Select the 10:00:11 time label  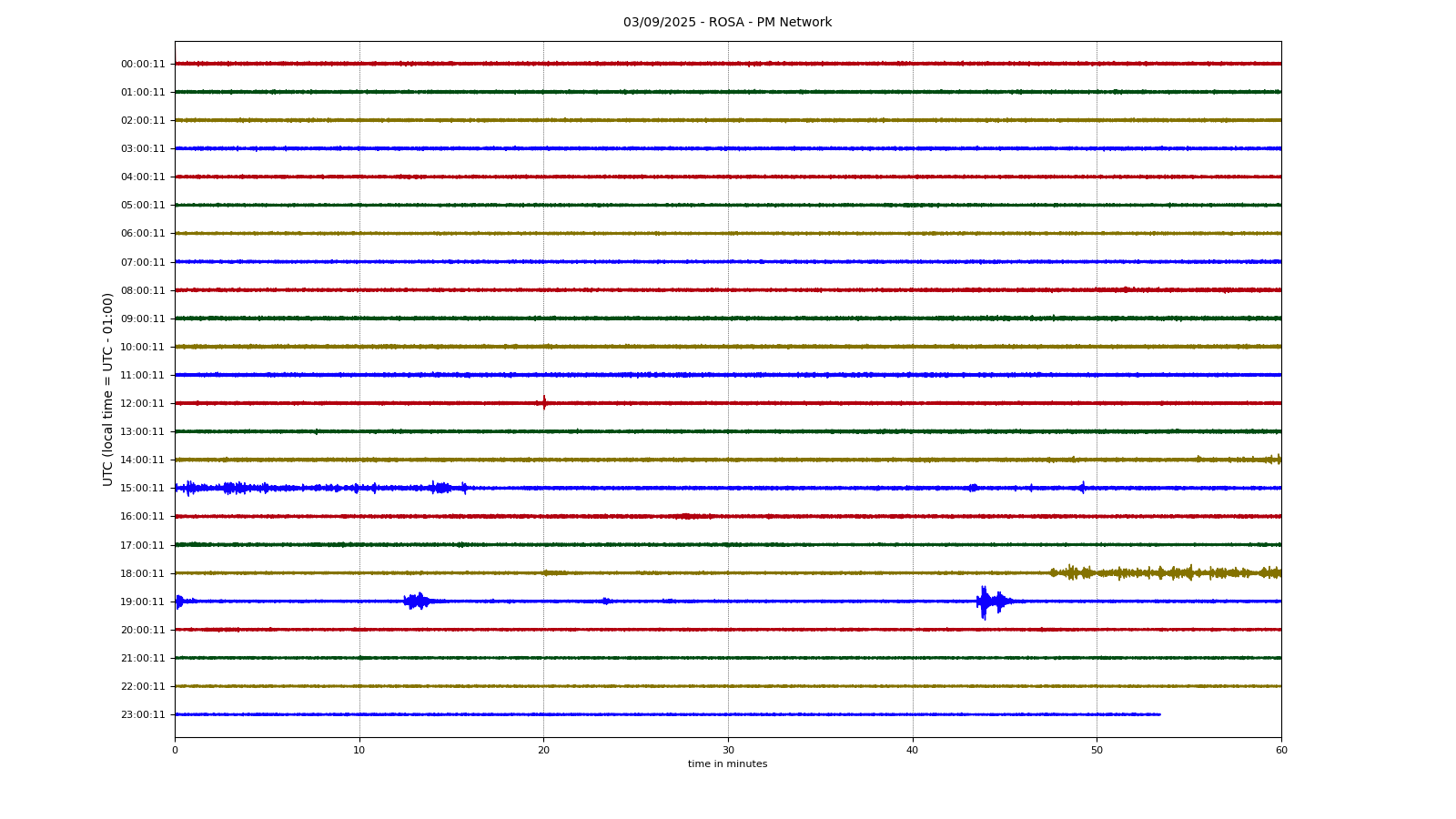pyautogui.click(x=143, y=347)
